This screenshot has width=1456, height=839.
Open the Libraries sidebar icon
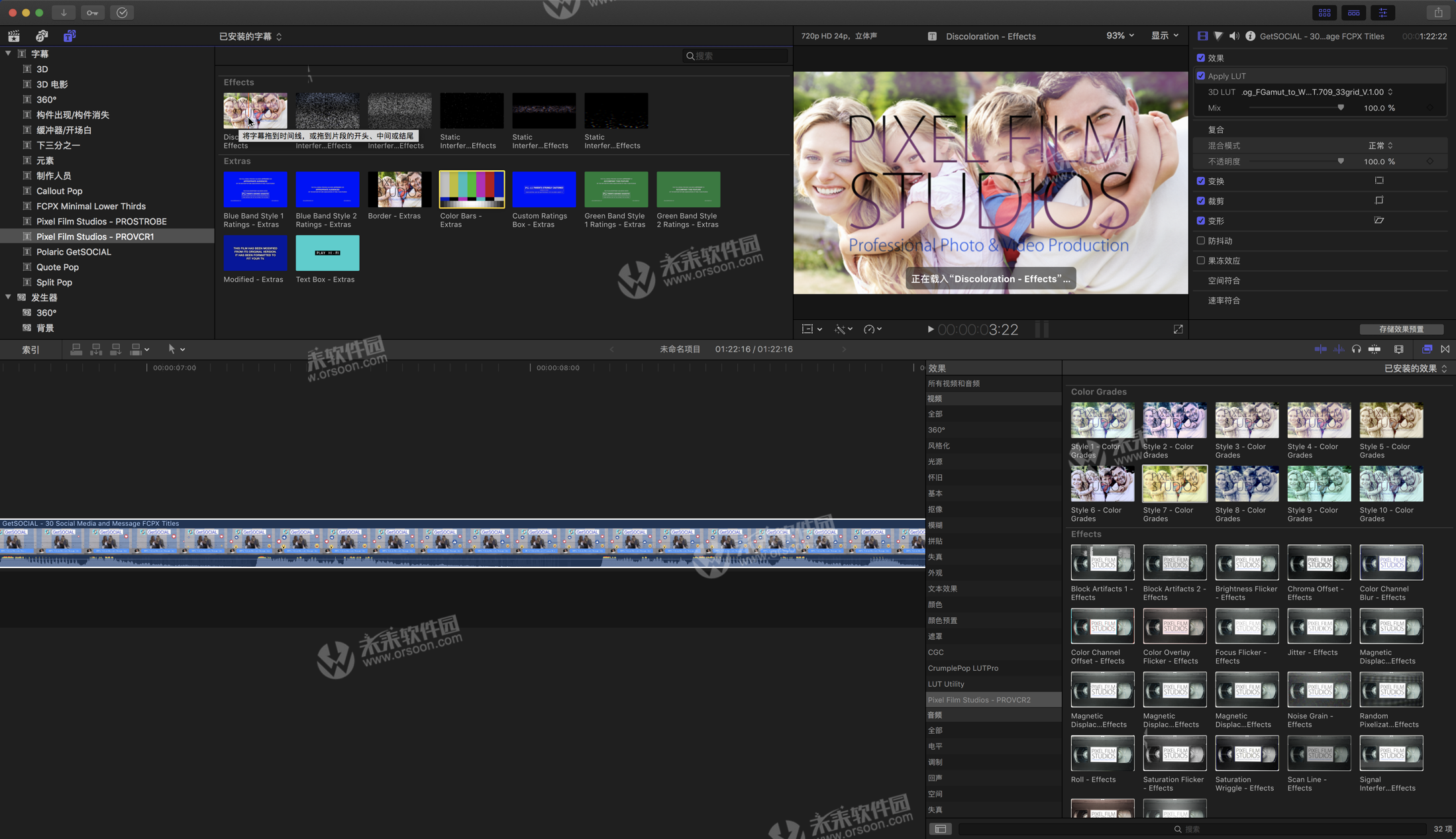click(14, 36)
